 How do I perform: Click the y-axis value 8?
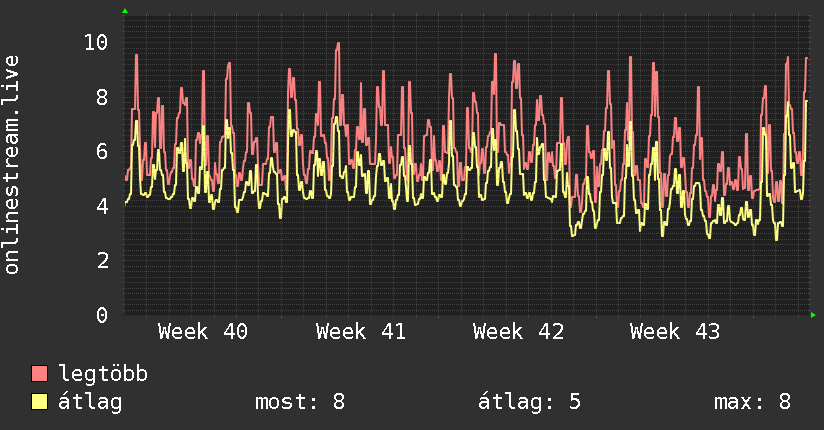click(102, 97)
